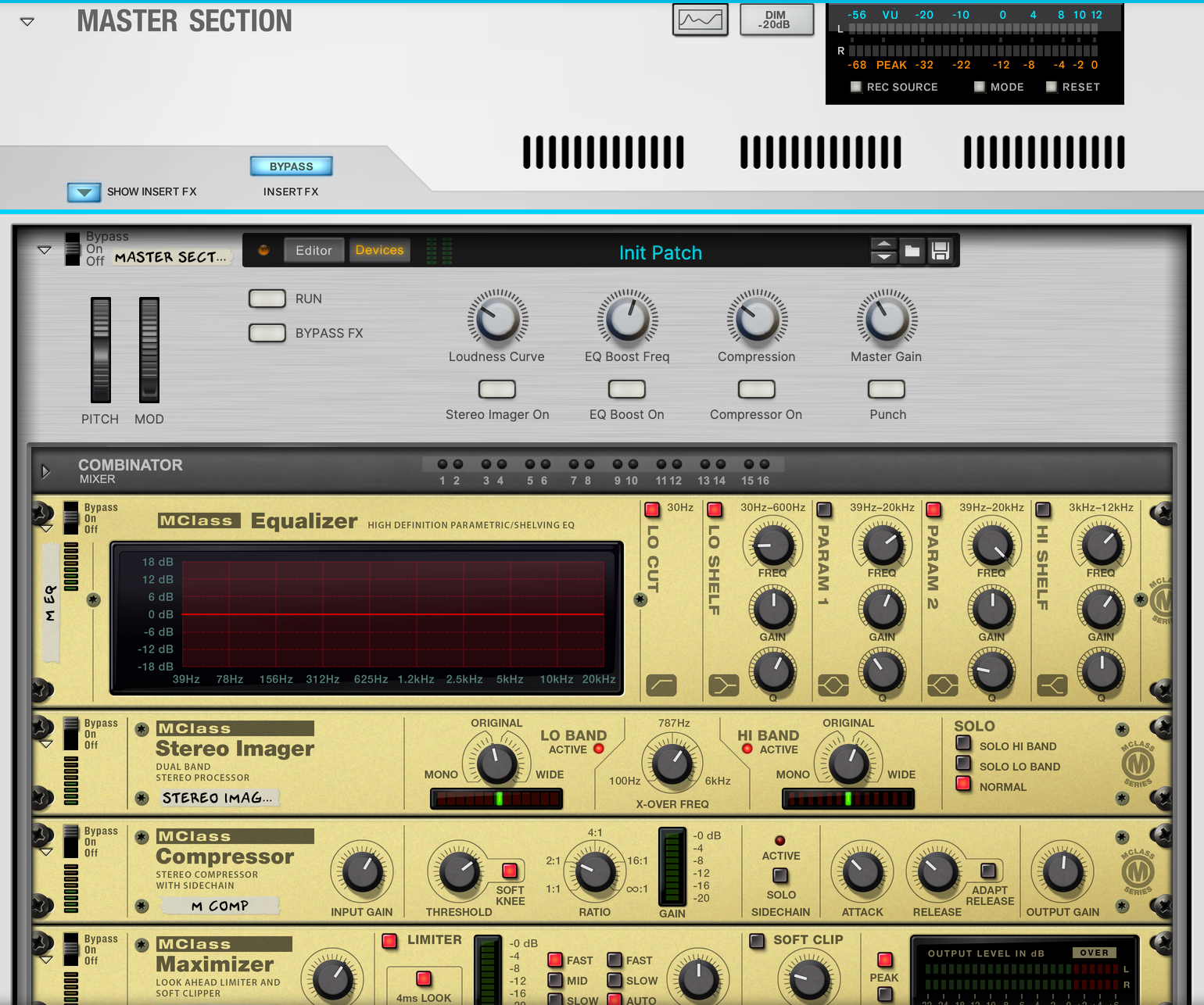Screen dimensions: 1204x1005
Task: Click the Equalizer frequency graph display
Action: click(x=367, y=617)
